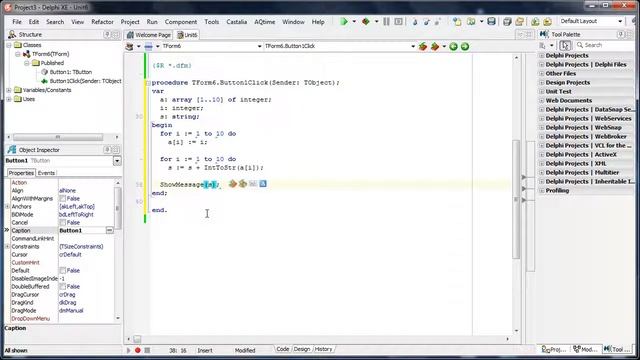Collapse the Classes tree node
Image resolution: width=640 pixels, height=360 pixels.
9,45
